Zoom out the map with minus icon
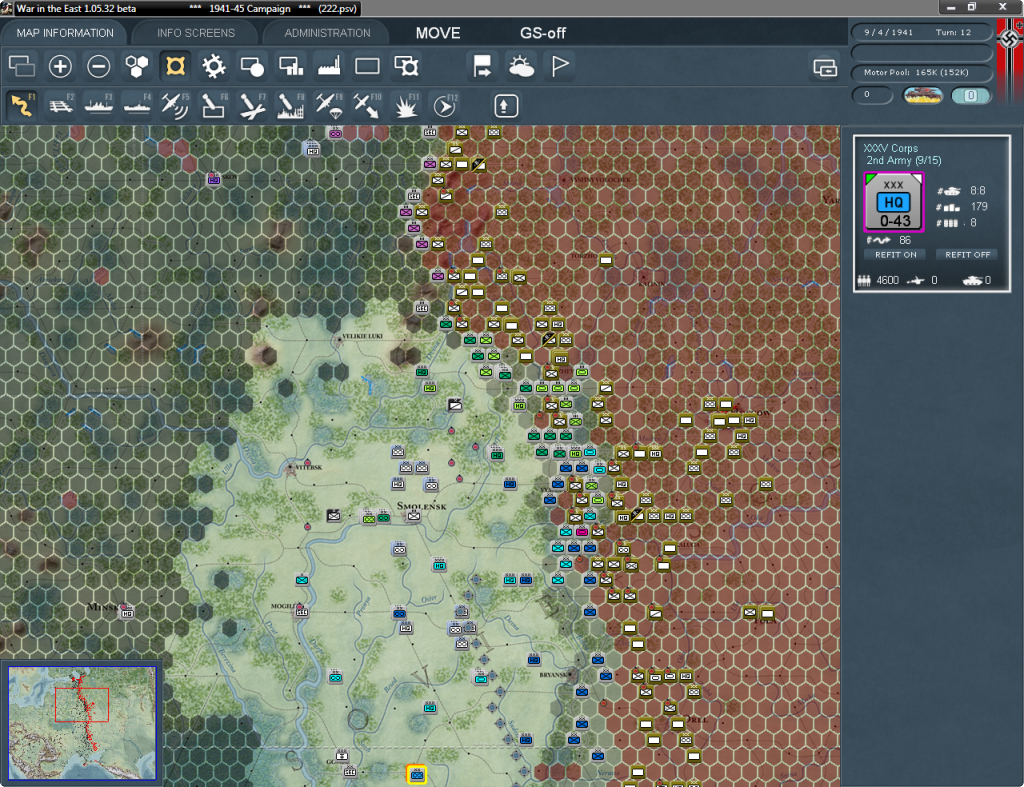The height and width of the screenshot is (787, 1024). [99, 66]
